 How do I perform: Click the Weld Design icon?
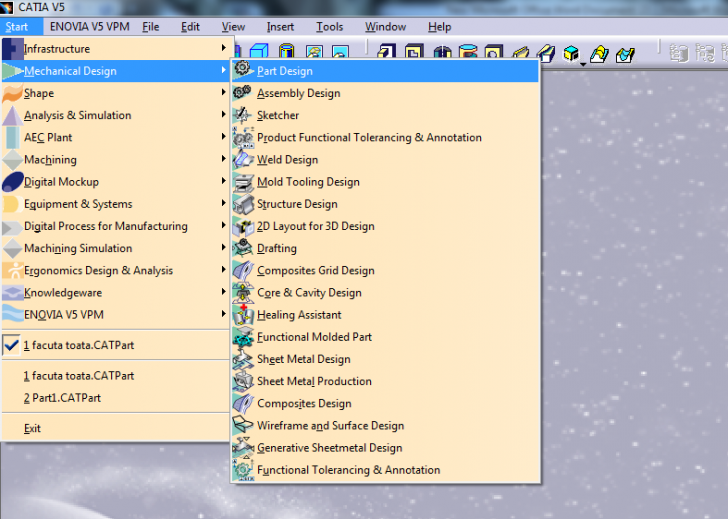pos(243,159)
